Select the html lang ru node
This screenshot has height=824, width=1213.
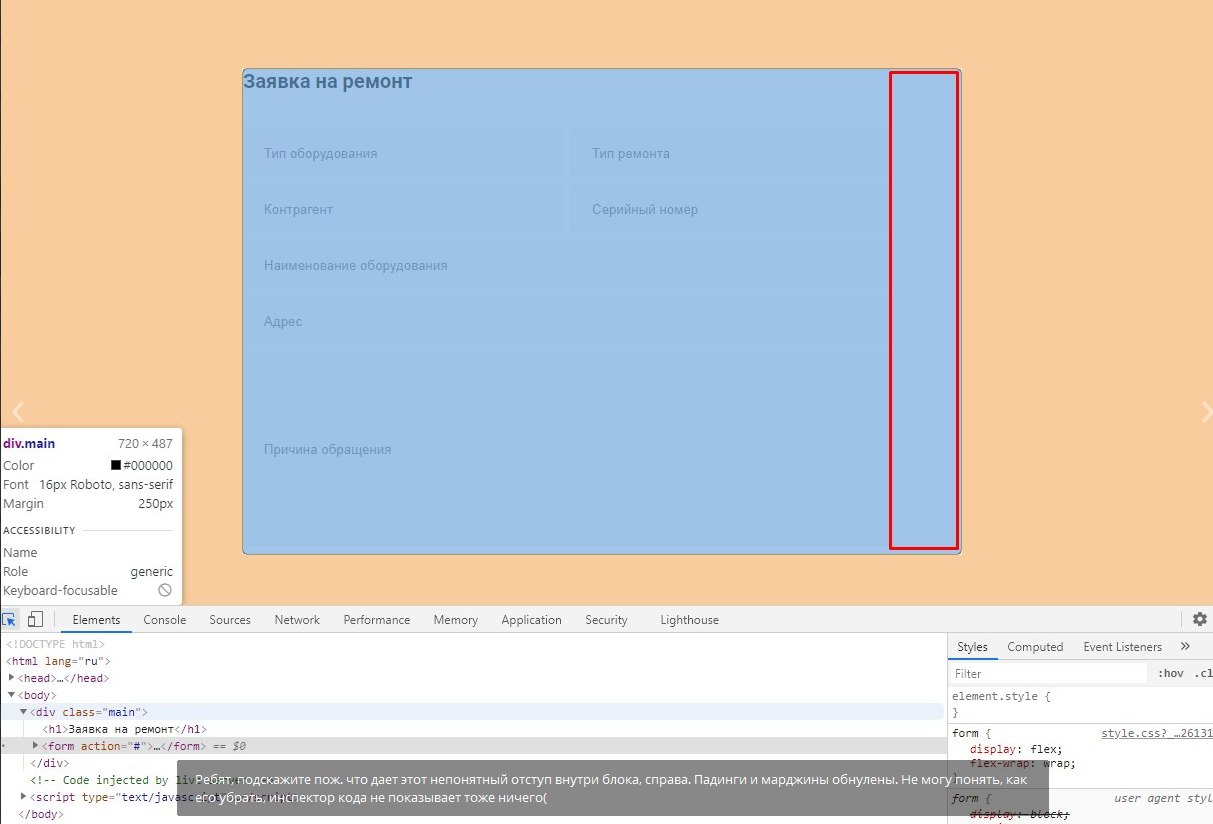(58, 661)
